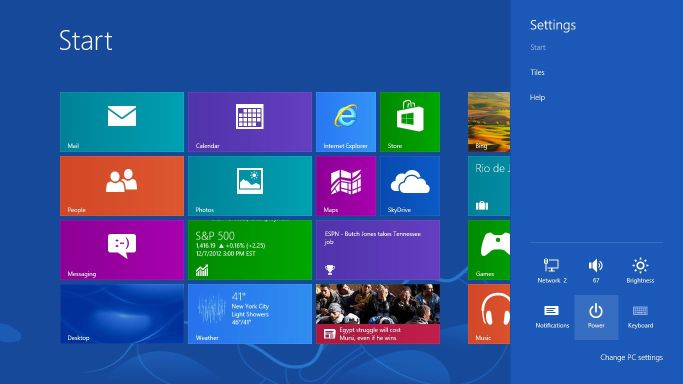Open the People tile
This screenshot has width=683, height=384.
[122, 186]
